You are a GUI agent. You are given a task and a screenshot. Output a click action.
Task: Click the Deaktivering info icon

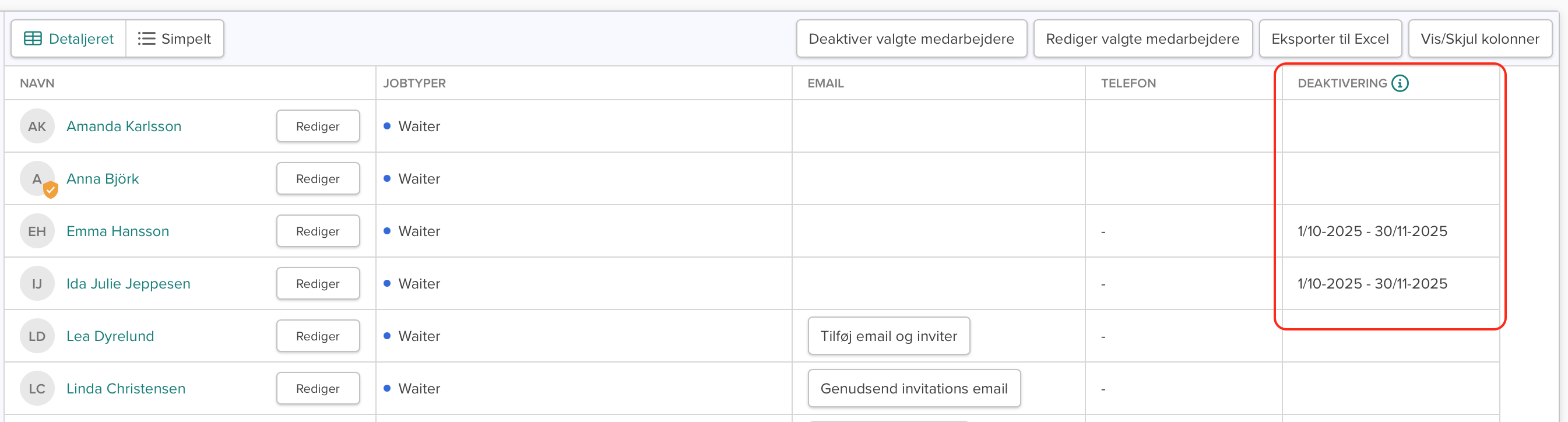[x=1400, y=83]
